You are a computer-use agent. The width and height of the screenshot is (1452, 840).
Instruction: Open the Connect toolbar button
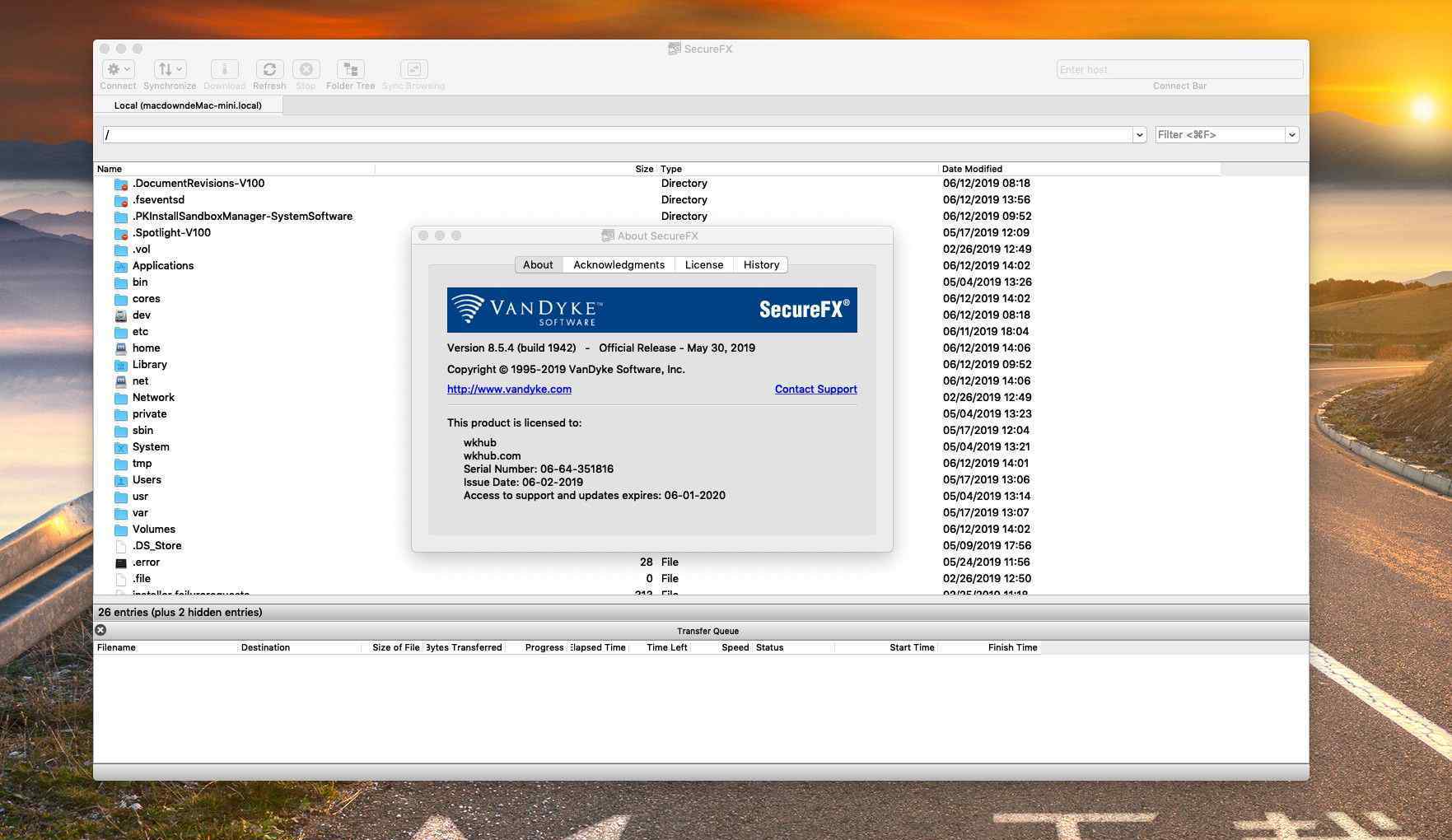(x=118, y=69)
